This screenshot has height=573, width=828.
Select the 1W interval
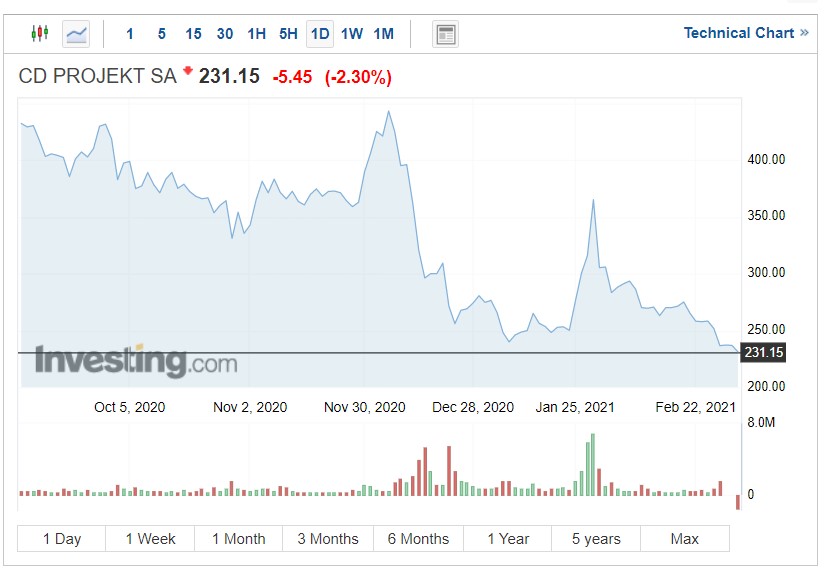[352, 34]
